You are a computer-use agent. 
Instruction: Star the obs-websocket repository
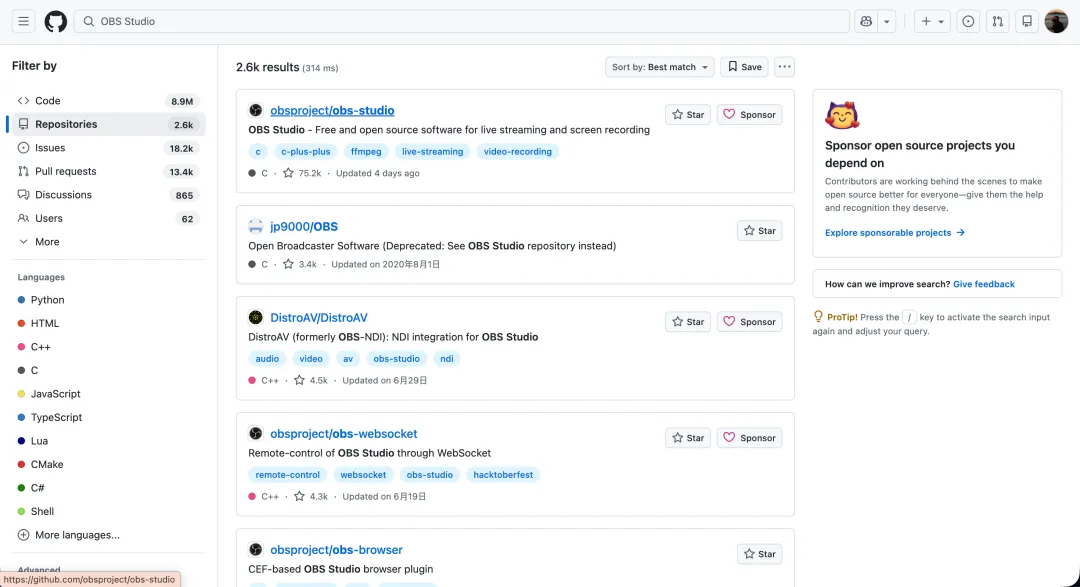687,437
